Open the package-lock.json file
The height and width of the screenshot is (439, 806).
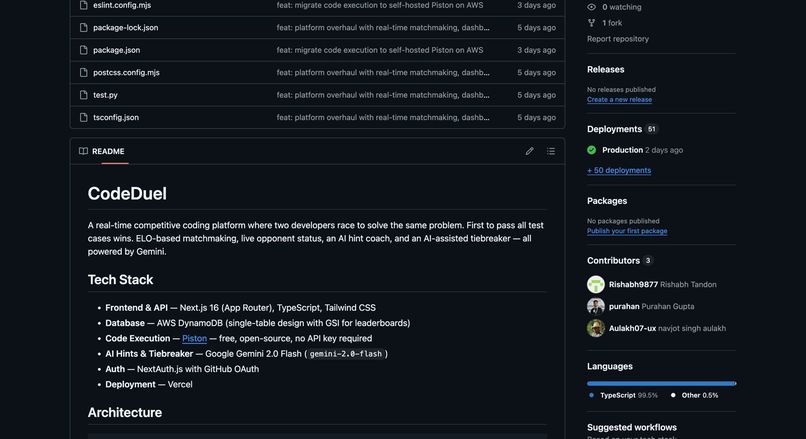click(125, 28)
